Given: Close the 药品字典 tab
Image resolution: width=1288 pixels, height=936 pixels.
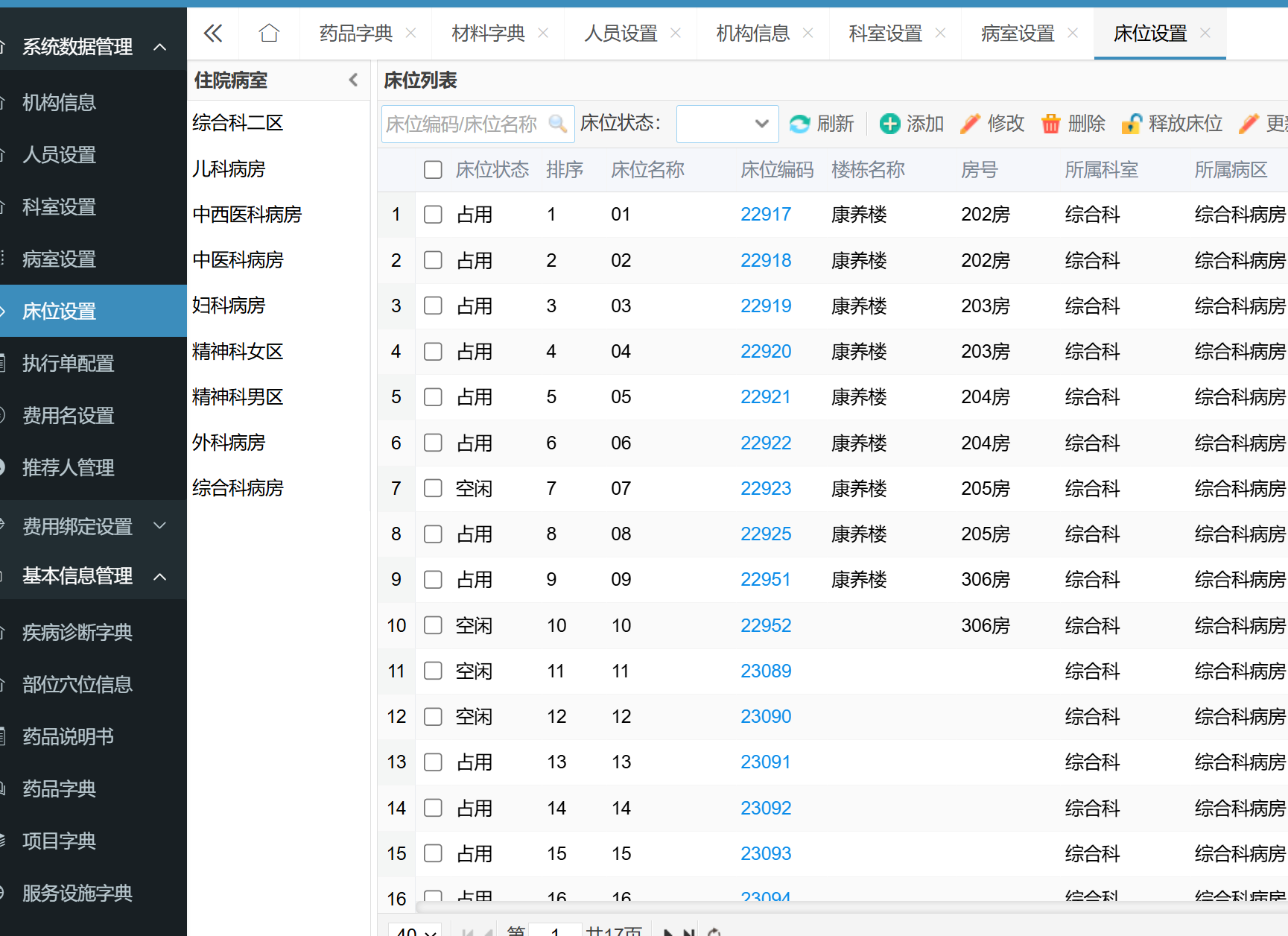Looking at the screenshot, I should click(410, 34).
